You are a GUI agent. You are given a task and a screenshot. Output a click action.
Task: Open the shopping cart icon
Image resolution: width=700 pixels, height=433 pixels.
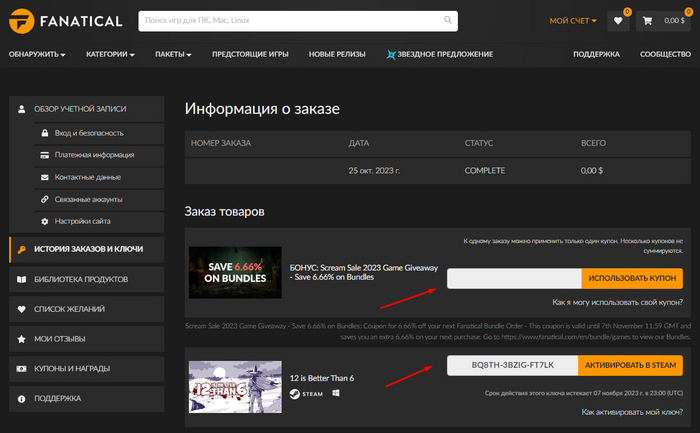pos(648,20)
